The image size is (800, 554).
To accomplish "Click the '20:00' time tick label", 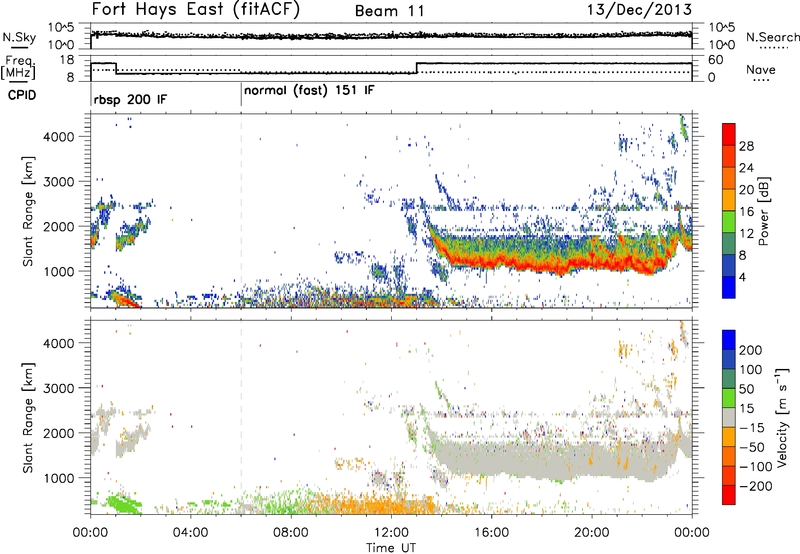I will [x=592, y=533].
